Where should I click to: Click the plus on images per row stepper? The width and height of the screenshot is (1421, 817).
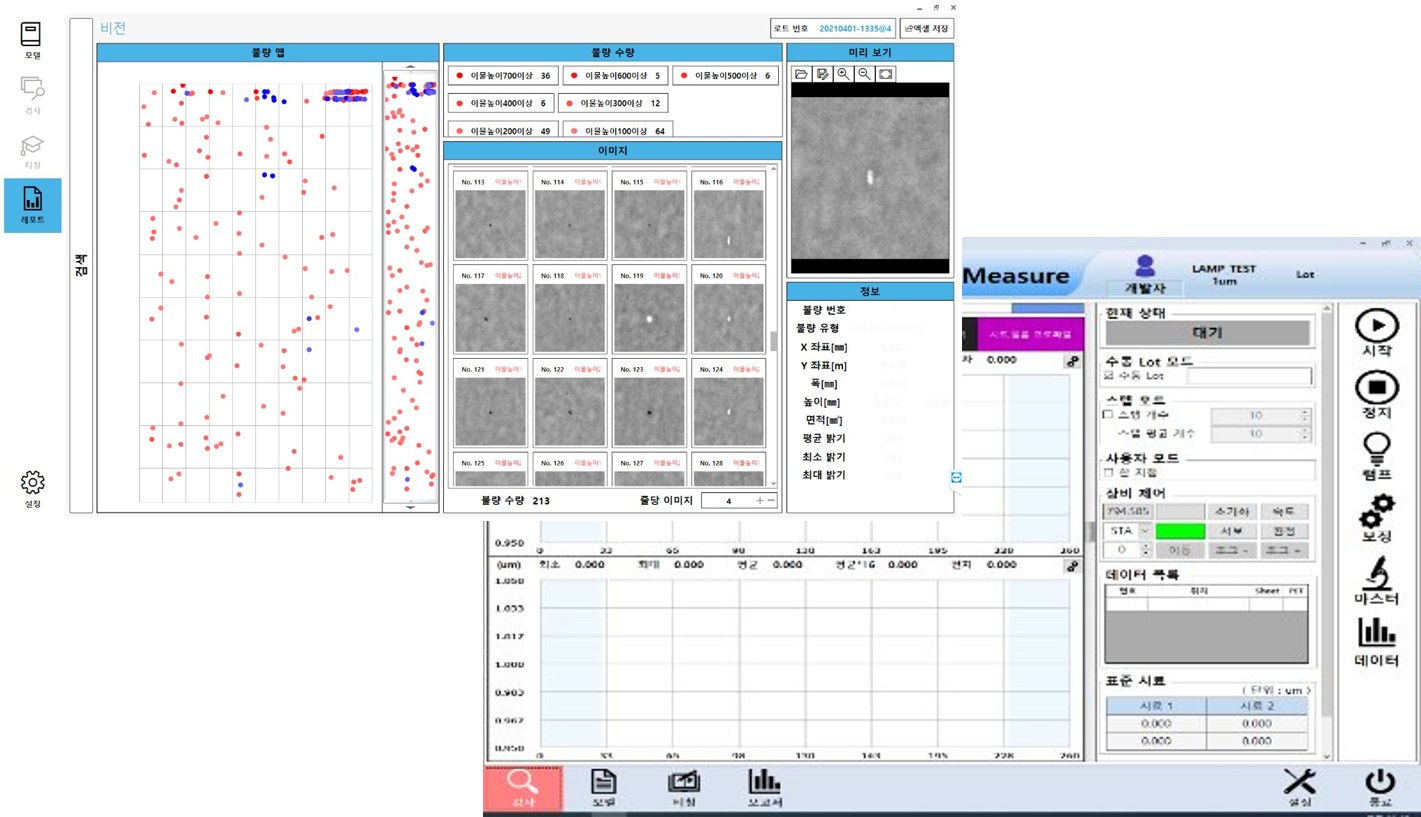pyautogui.click(x=760, y=500)
